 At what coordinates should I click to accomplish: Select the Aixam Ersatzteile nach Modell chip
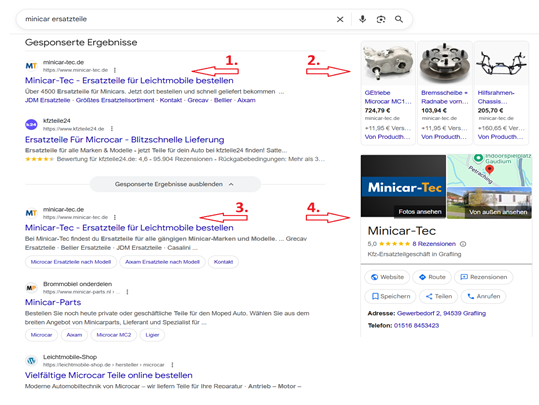pyautogui.click(x=162, y=262)
